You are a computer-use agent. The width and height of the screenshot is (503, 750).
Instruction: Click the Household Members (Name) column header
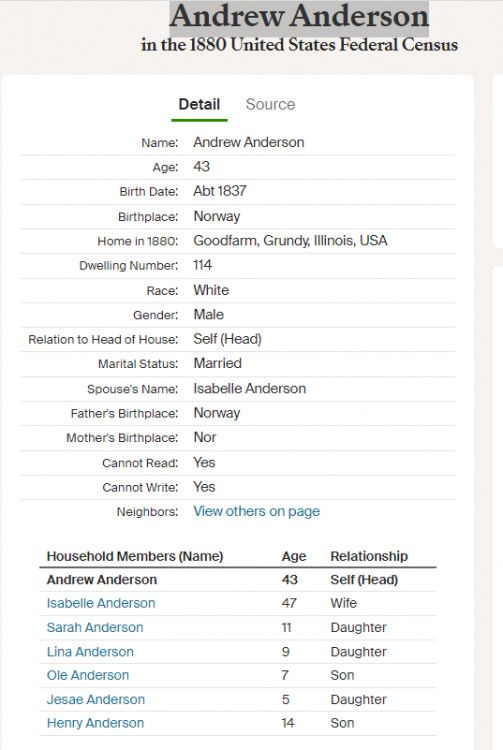135,556
